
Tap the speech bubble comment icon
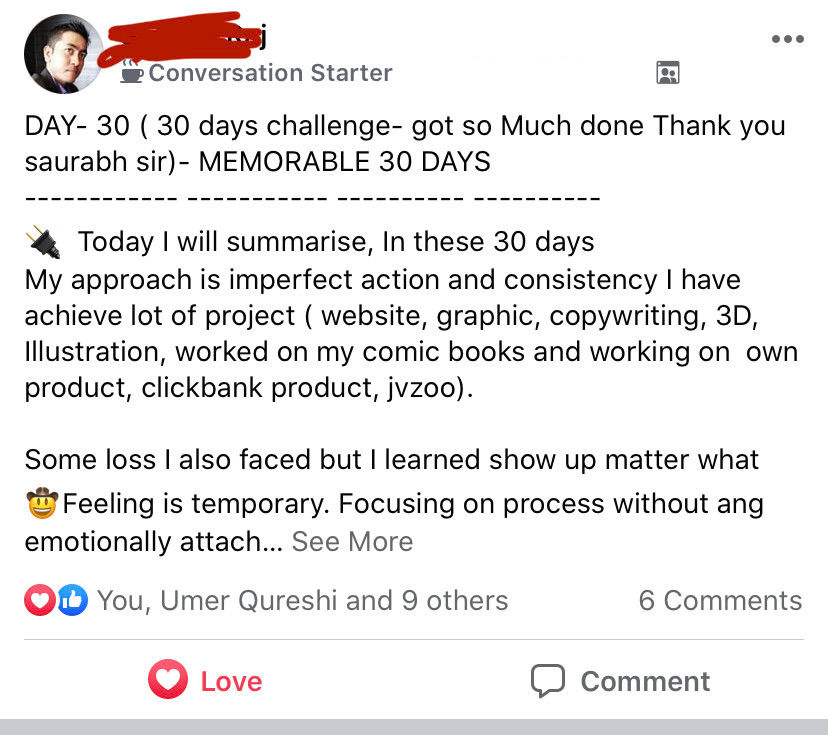tap(548, 681)
